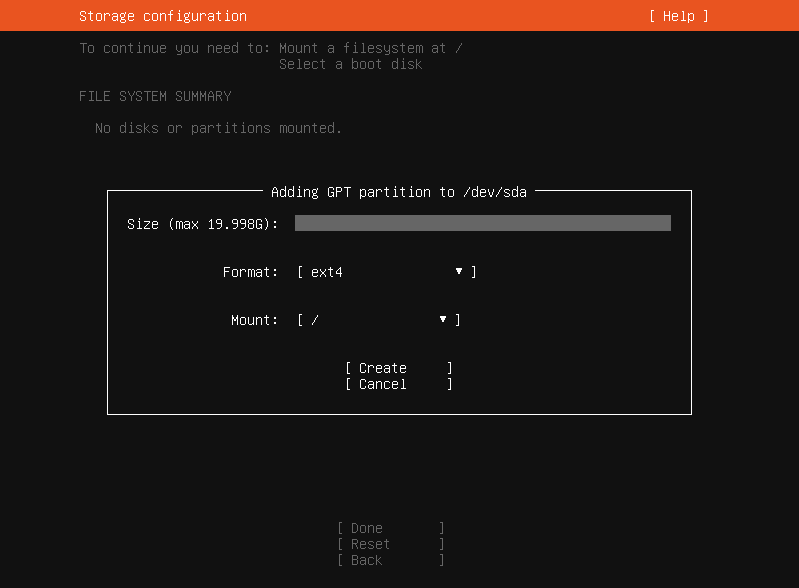Open the Mount dropdown showing /
799x588 pixels.
tap(379, 320)
